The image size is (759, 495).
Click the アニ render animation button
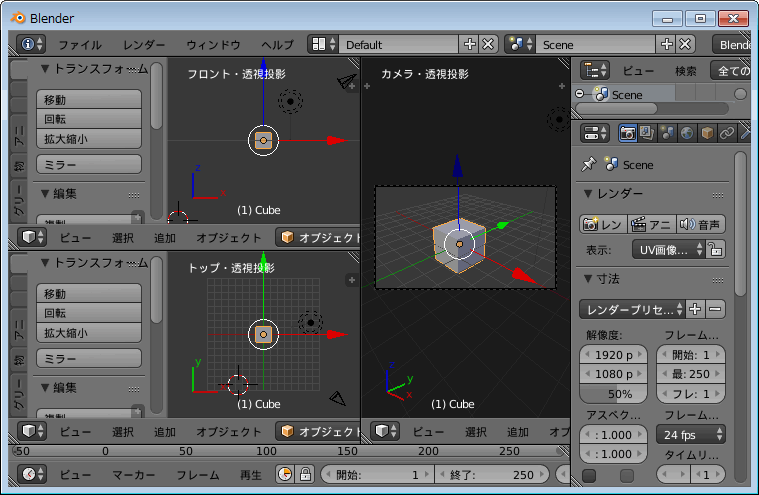pyautogui.click(x=652, y=224)
